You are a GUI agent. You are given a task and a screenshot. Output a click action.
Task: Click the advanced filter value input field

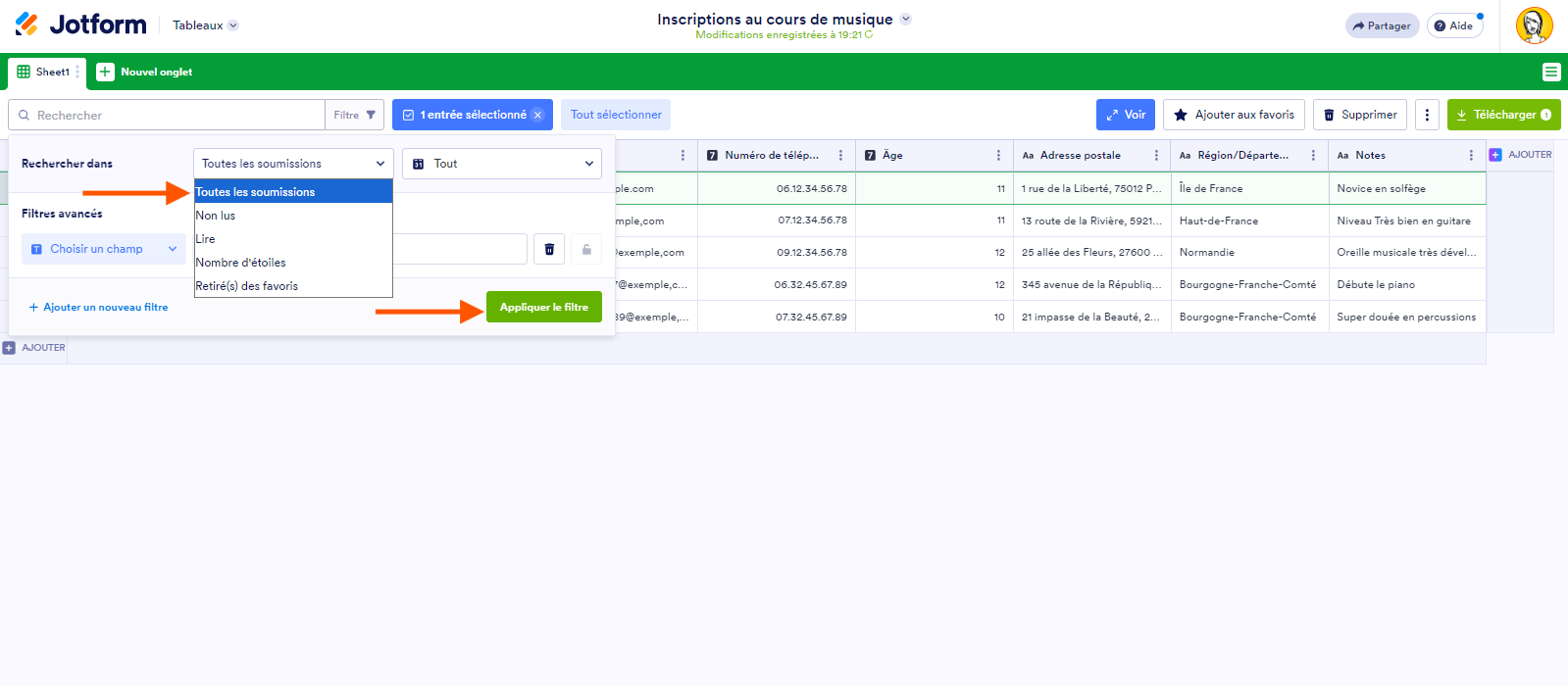[x=460, y=249]
